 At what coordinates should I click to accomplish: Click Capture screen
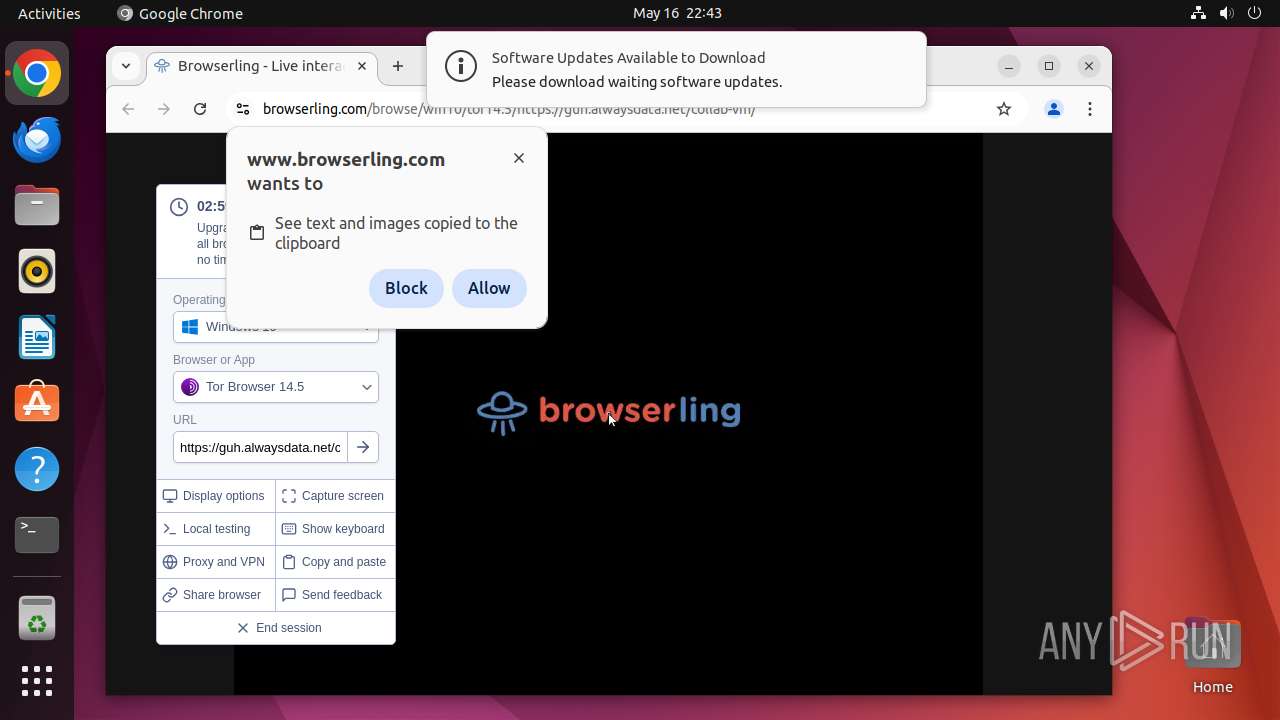[x=335, y=496]
